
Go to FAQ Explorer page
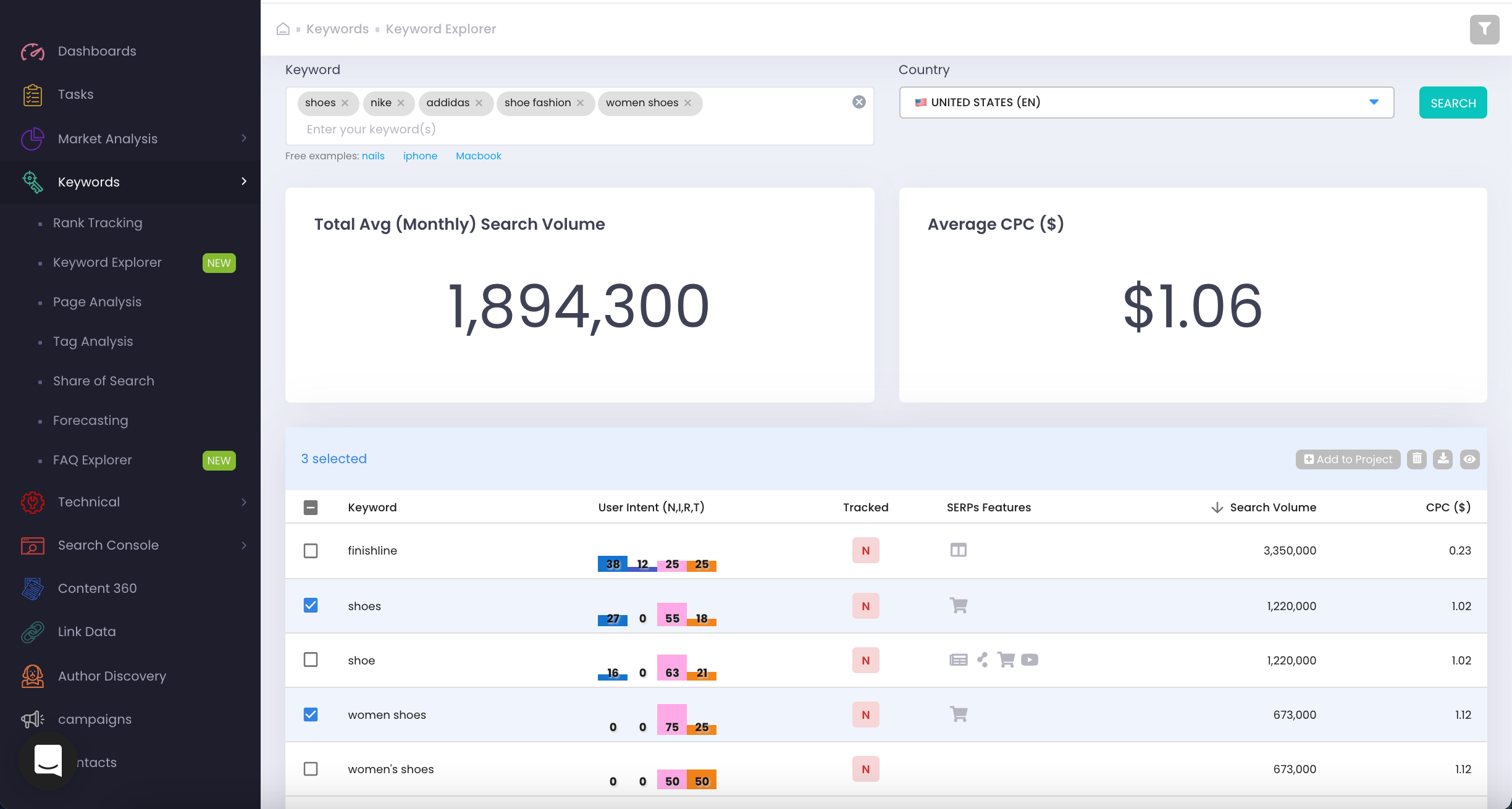coord(93,460)
